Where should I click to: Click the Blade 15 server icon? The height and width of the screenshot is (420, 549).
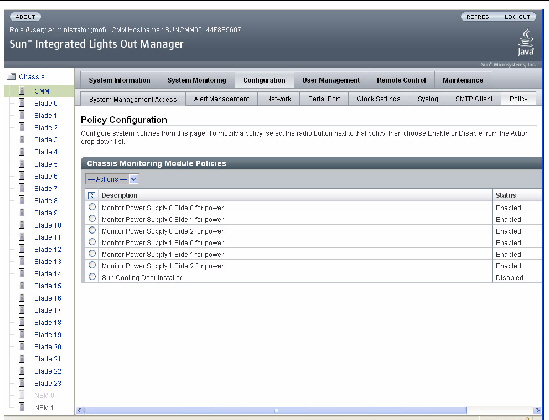click(22, 286)
